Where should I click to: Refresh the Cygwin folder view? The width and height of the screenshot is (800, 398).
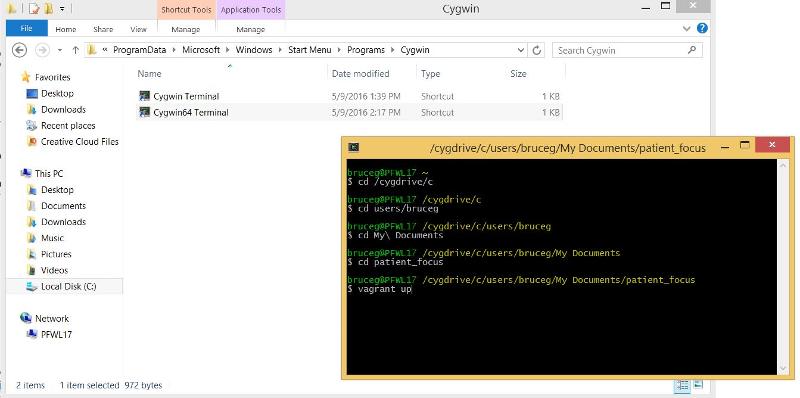[x=536, y=50]
